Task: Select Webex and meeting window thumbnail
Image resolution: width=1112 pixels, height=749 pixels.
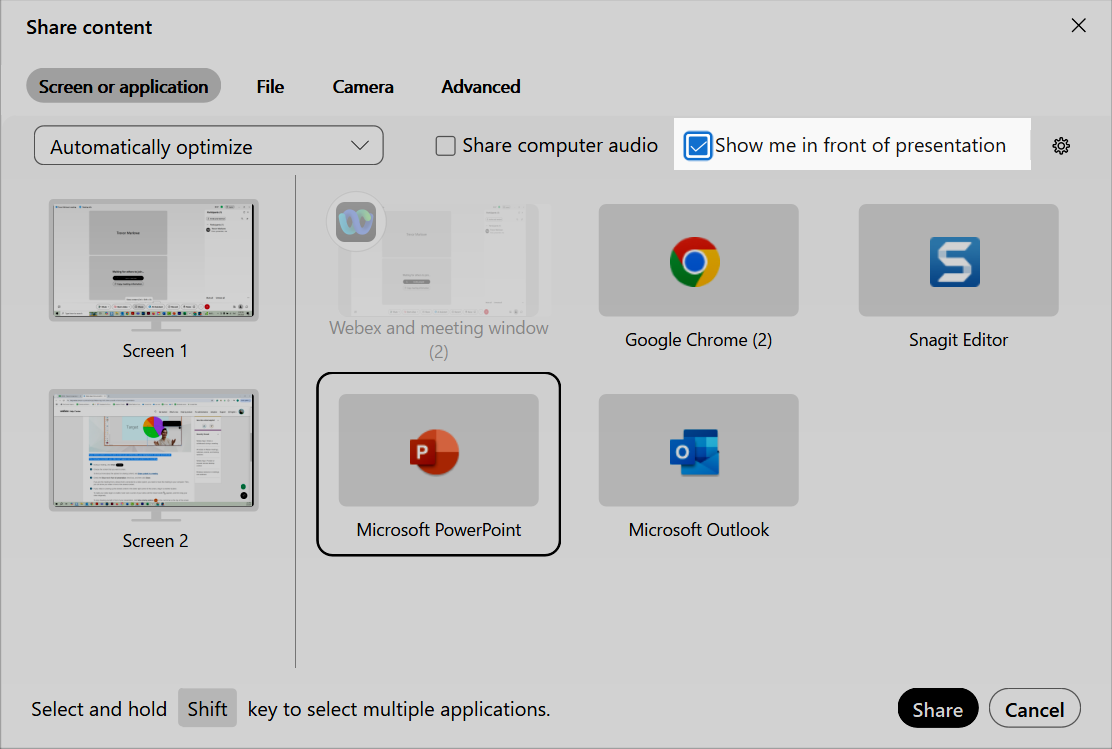Action: [438, 260]
